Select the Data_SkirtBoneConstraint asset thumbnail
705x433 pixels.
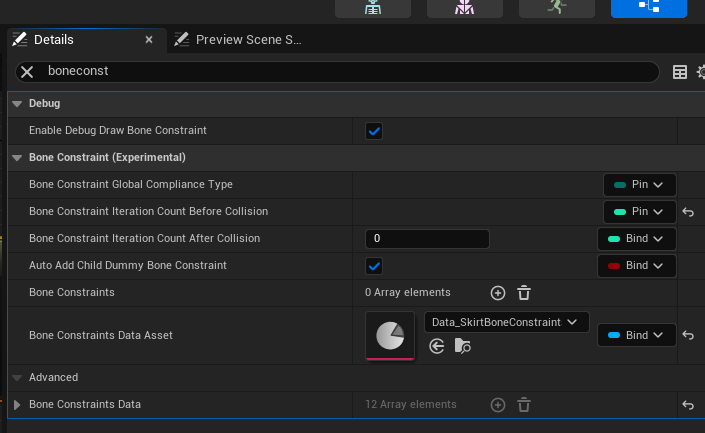tap(390, 336)
